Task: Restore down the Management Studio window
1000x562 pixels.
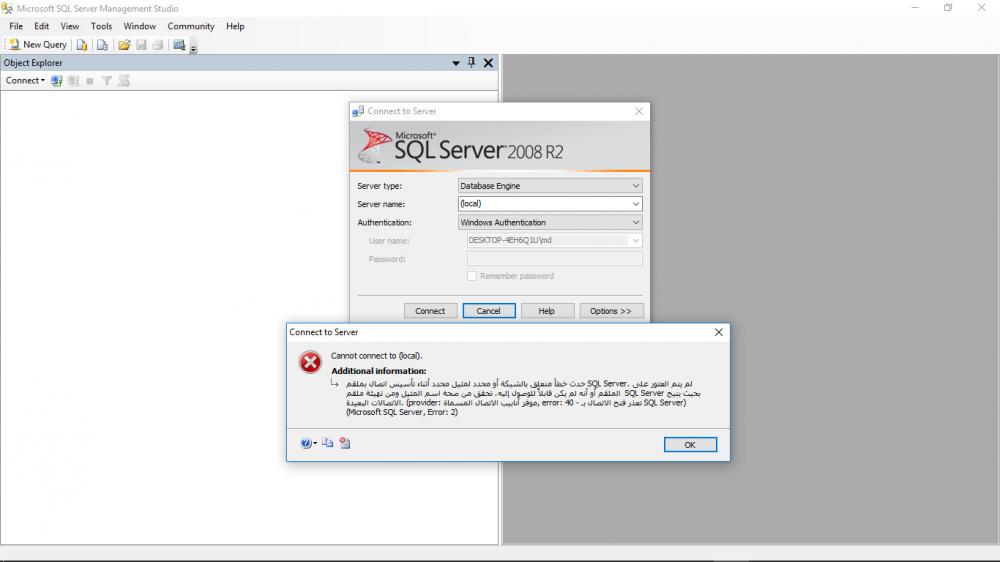Action: 948,8
